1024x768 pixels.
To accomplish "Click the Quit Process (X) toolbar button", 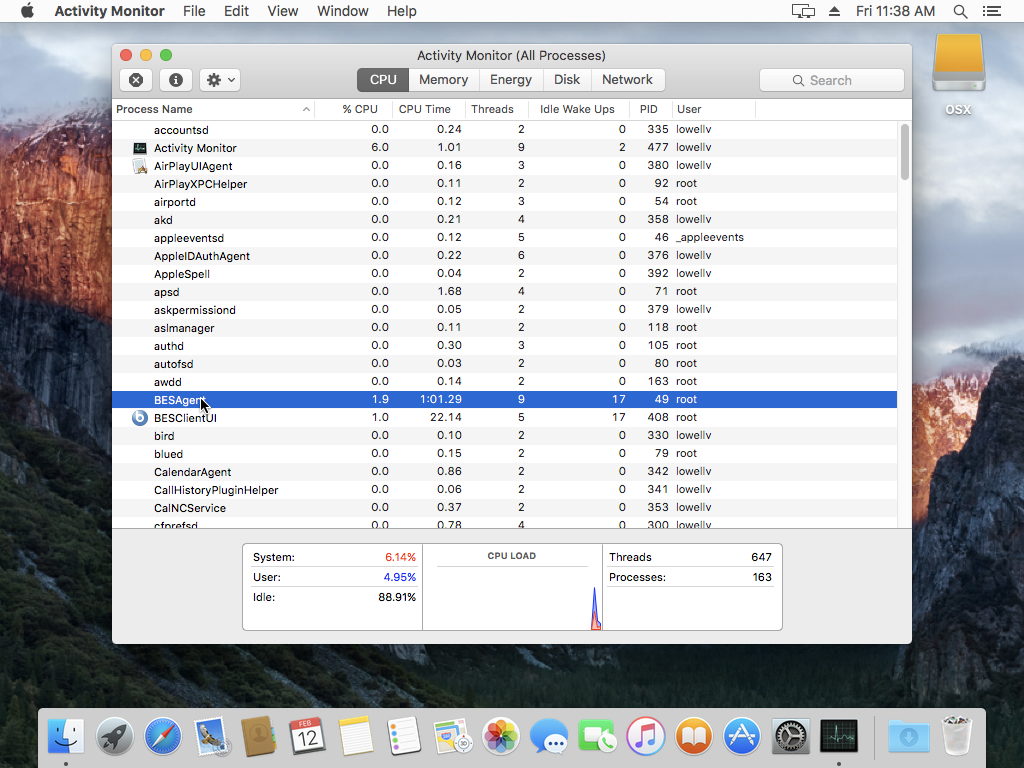I will click(x=136, y=80).
